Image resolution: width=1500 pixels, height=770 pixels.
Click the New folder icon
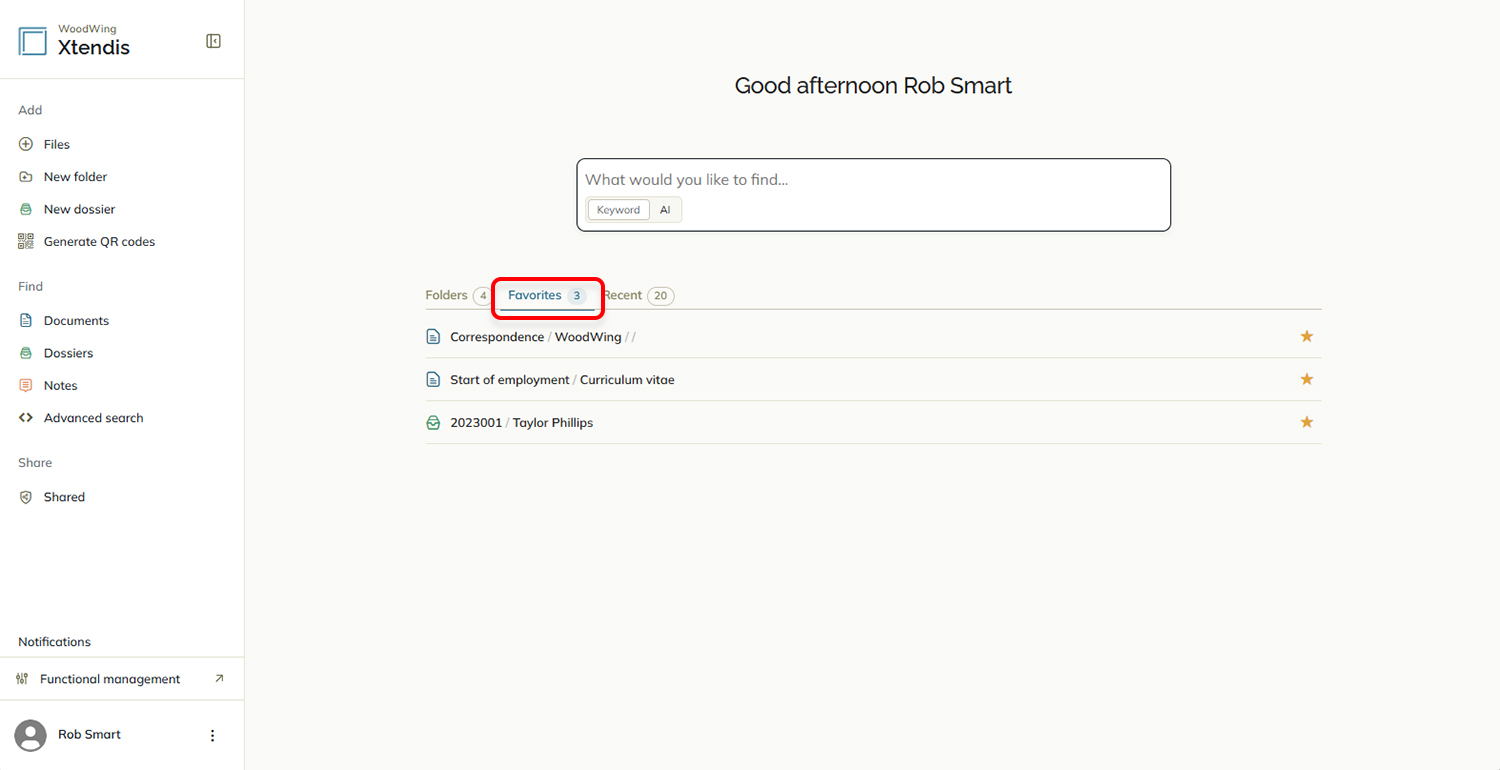(x=26, y=177)
